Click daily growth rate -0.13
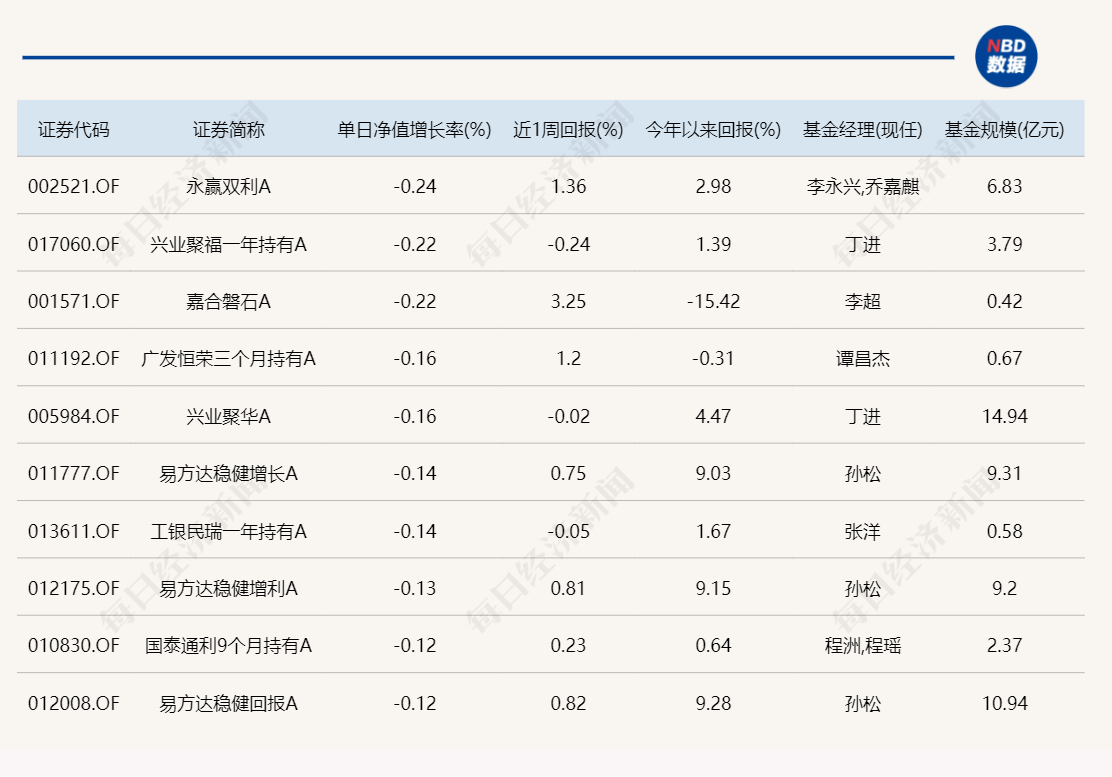 pyautogui.click(x=414, y=588)
